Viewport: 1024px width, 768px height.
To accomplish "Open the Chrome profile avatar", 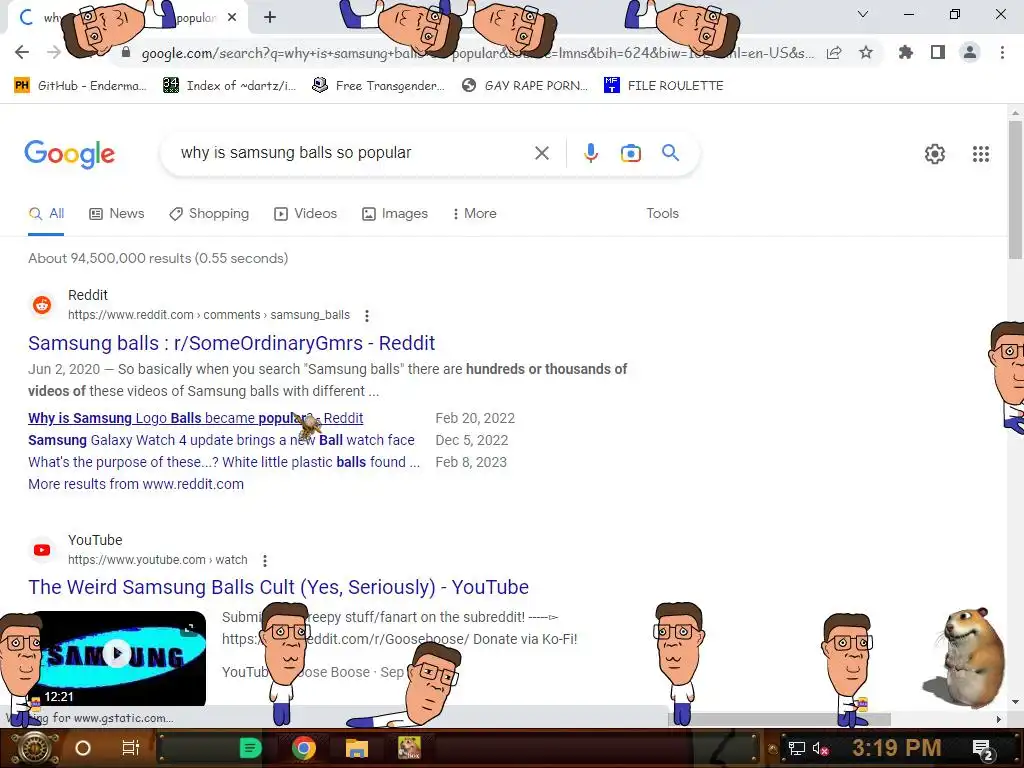I will (970, 52).
